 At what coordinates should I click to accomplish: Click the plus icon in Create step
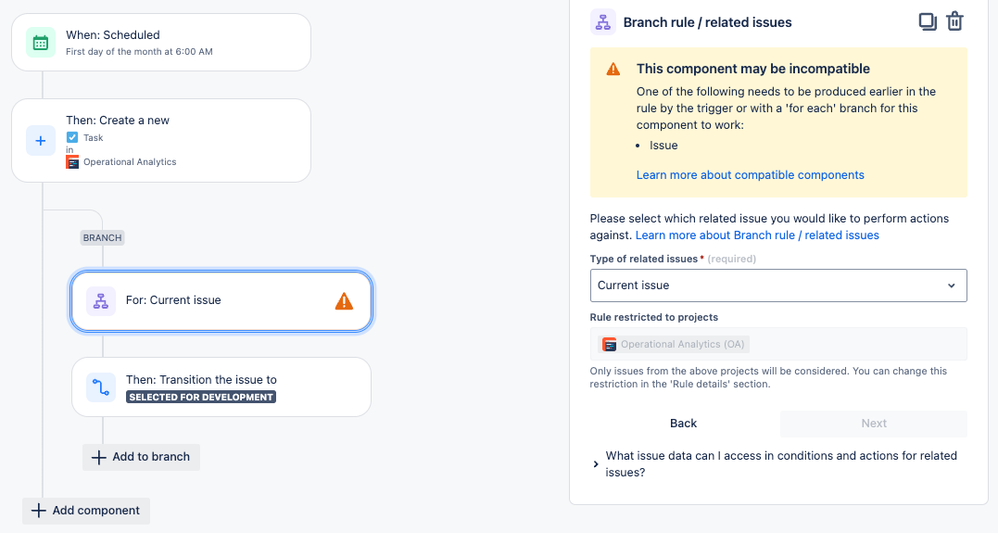[x=40, y=141]
